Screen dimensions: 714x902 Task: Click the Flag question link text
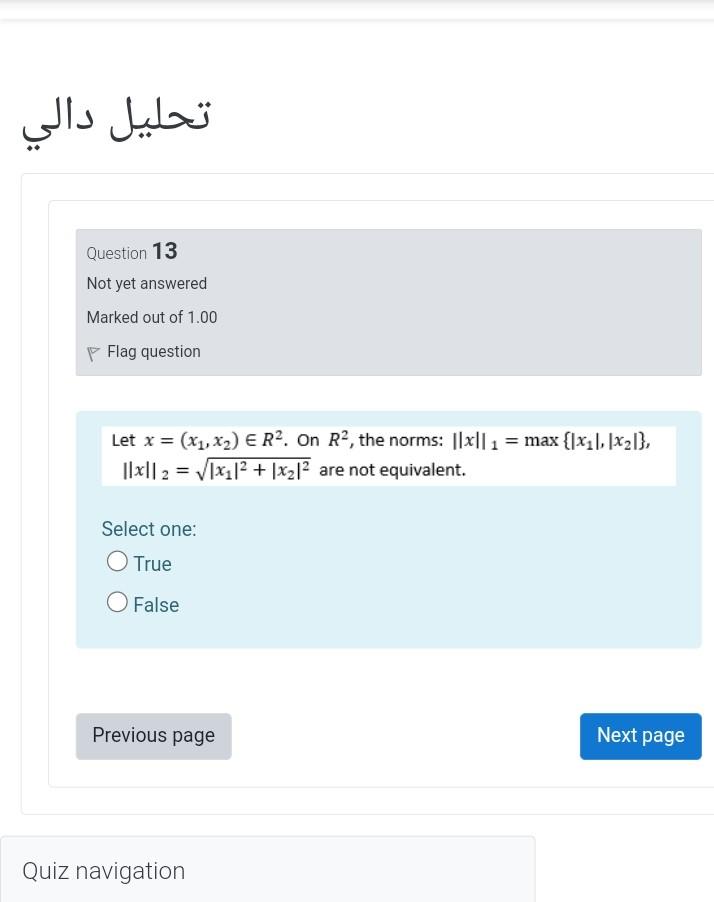point(154,351)
